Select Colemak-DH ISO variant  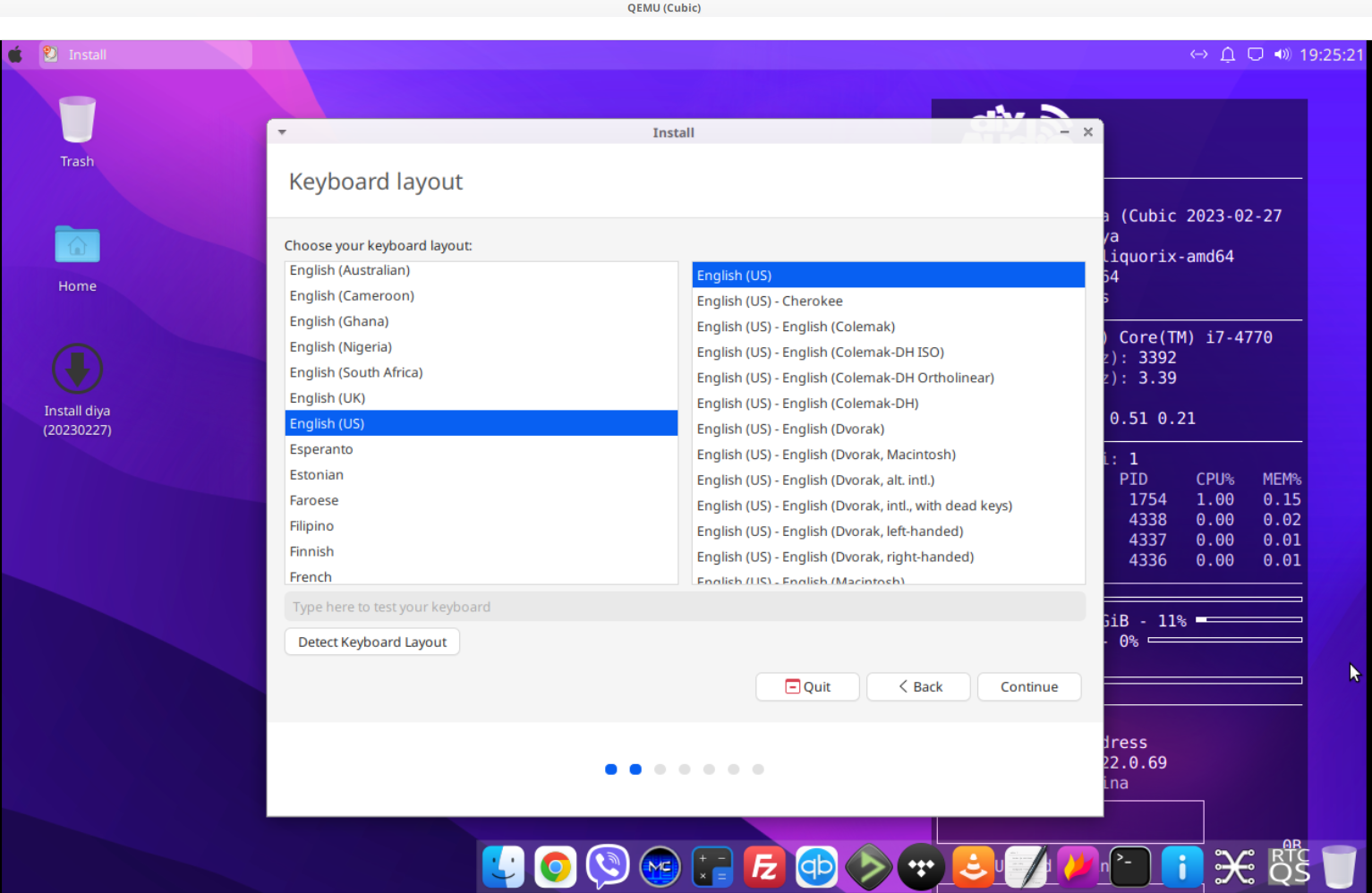coord(889,353)
